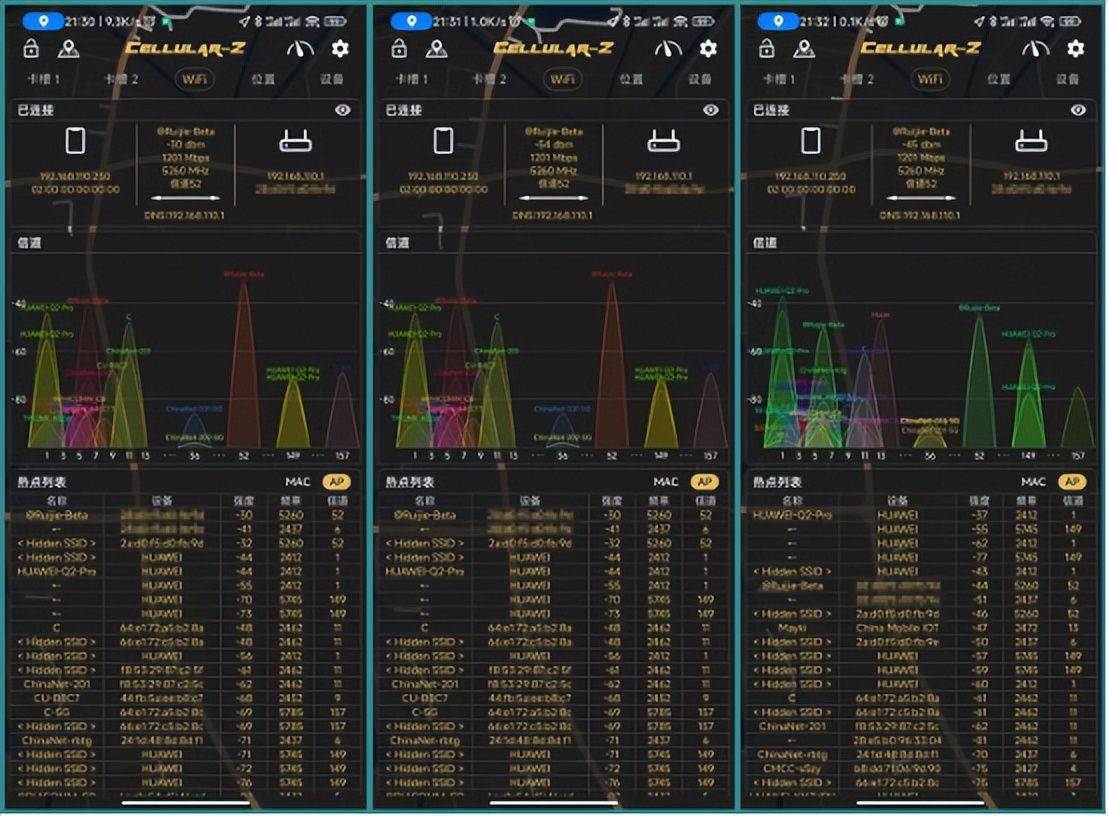This screenshot has height=816, width=1108.
Task: Switch on the AP pill in the 21:32 hotspot list
Action: point(1072,482)
